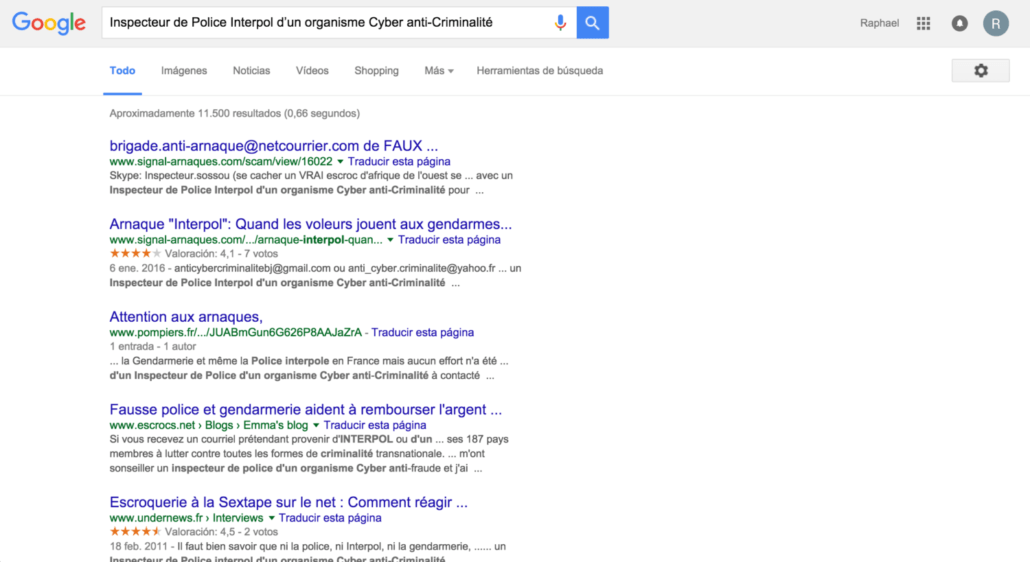1030x562 pixels.
Task: Click the www.signal-arnaques.com/scam/view/16022 URL
Action: (221, 162)
